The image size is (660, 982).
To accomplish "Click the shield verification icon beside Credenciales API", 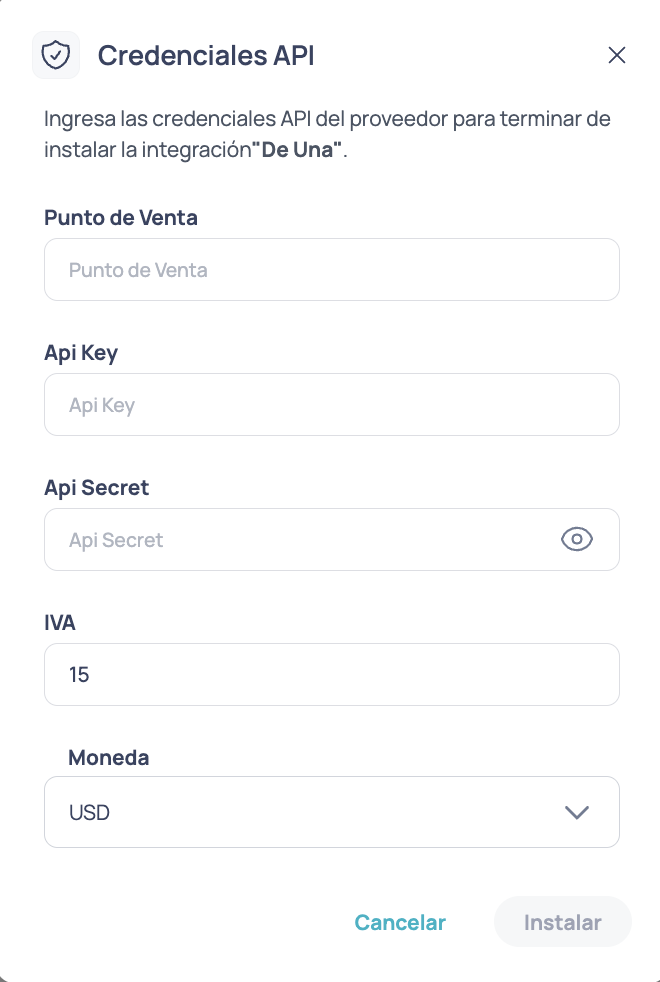I will (x=56, y=55).
